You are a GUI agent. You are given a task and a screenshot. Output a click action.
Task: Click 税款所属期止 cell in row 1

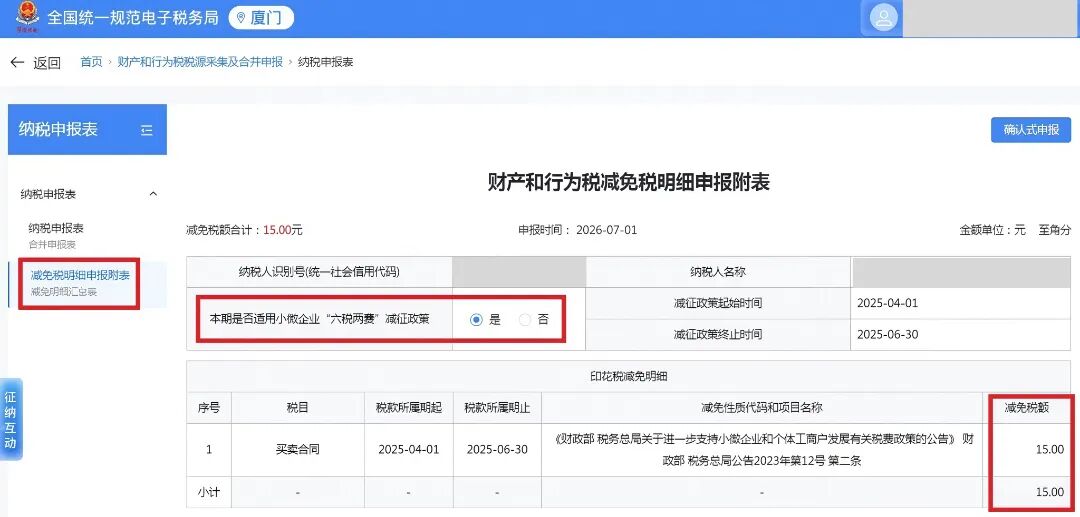pos(497,450)
